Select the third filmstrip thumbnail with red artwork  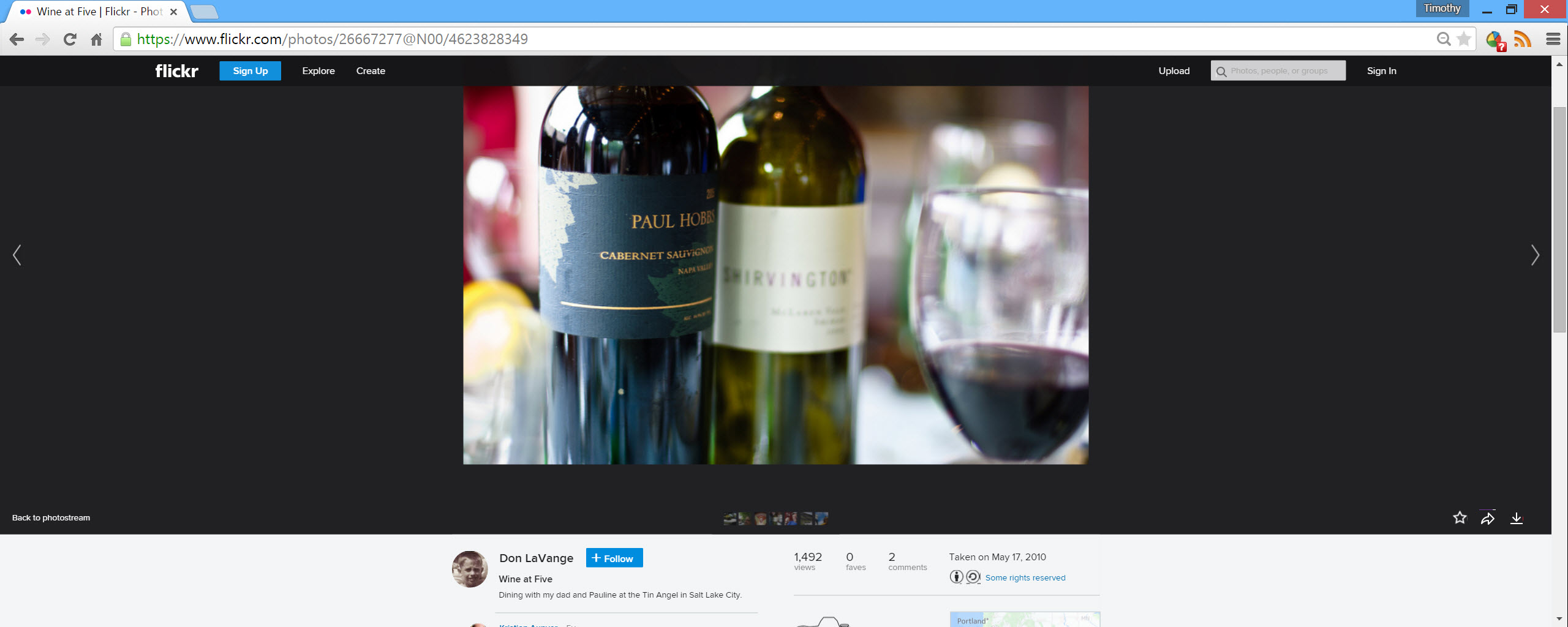tap(760, 519)
